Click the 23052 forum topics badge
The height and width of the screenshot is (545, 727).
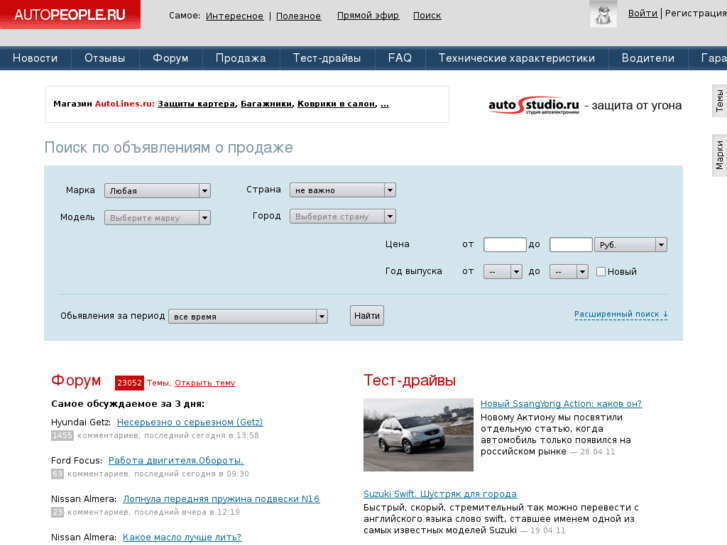coord(129,383)
